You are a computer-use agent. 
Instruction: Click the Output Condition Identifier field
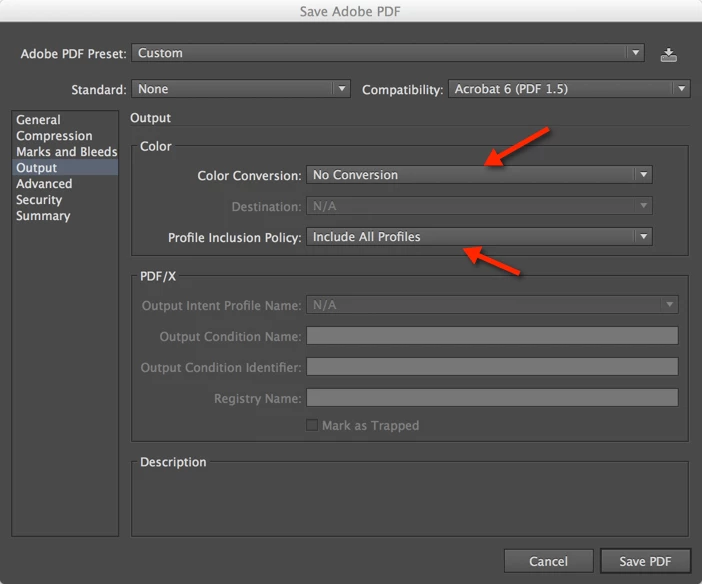tap(492, 367)
